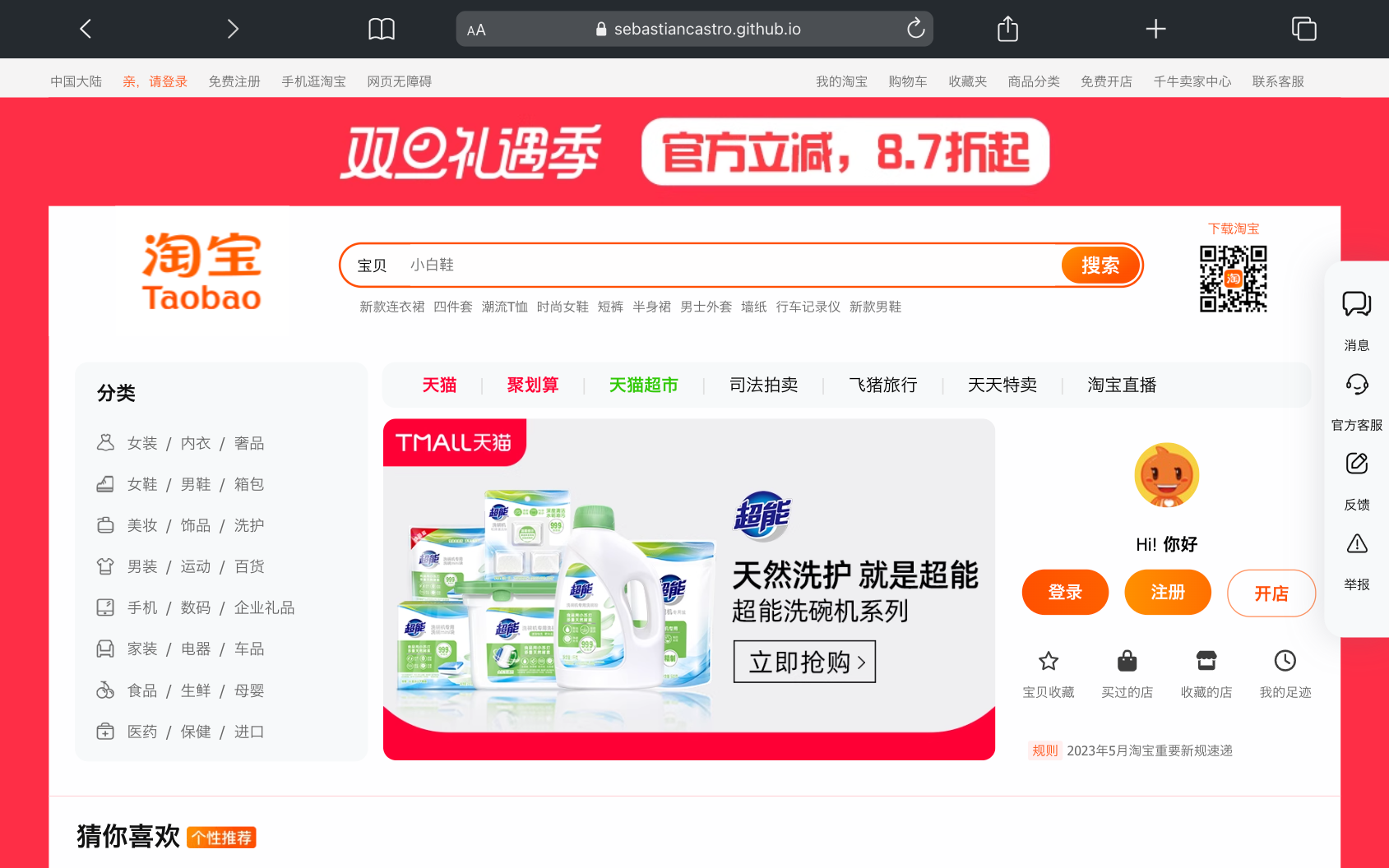Open the 购物车 link
The width and height of the screenshot is (1389, 868).
908,81
